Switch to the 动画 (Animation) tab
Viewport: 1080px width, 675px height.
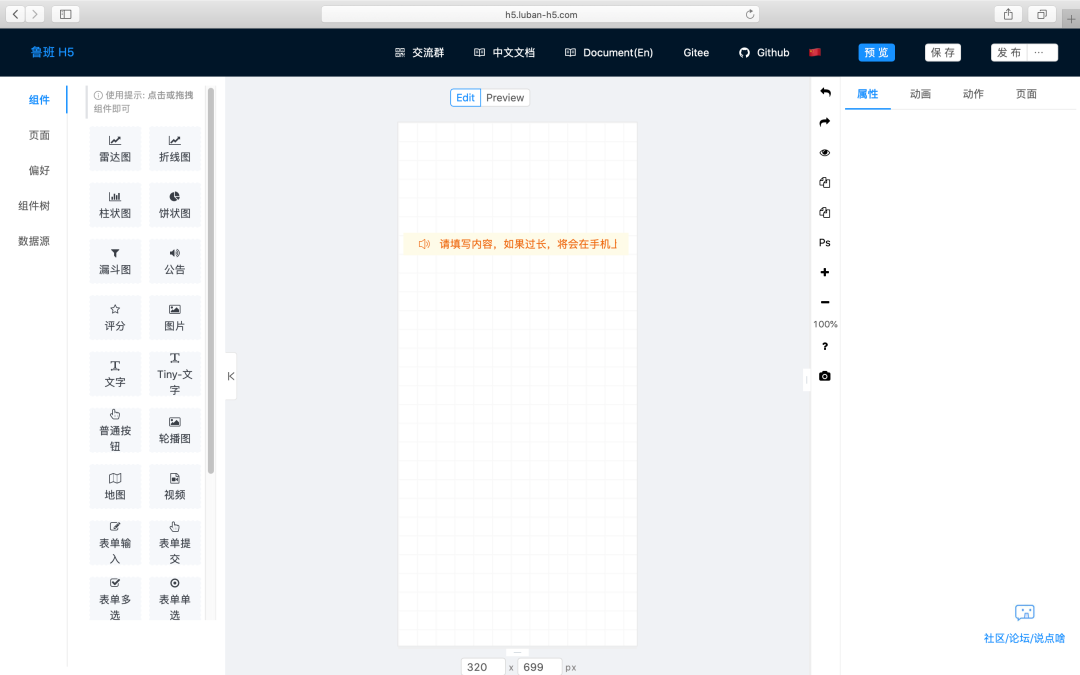(x=920, y=93)
